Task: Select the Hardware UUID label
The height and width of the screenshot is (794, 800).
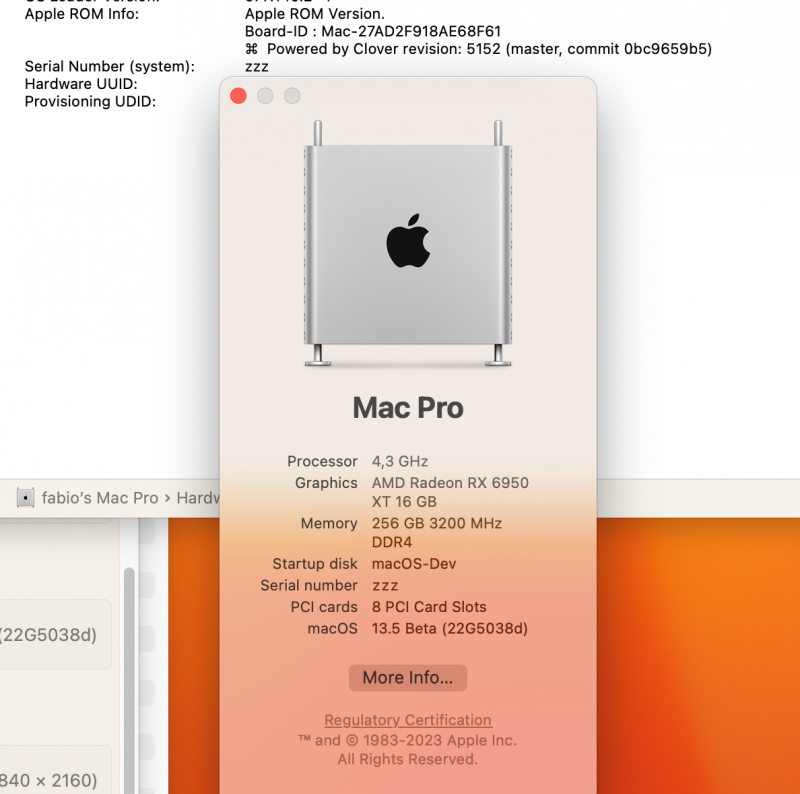Action: click(81, 84)
